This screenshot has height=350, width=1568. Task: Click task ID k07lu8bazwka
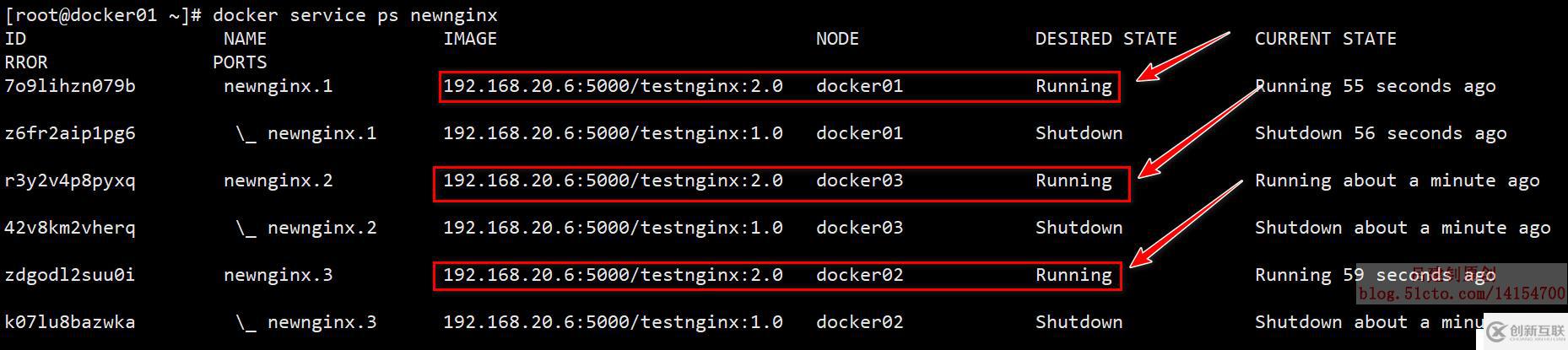[70, 322]
